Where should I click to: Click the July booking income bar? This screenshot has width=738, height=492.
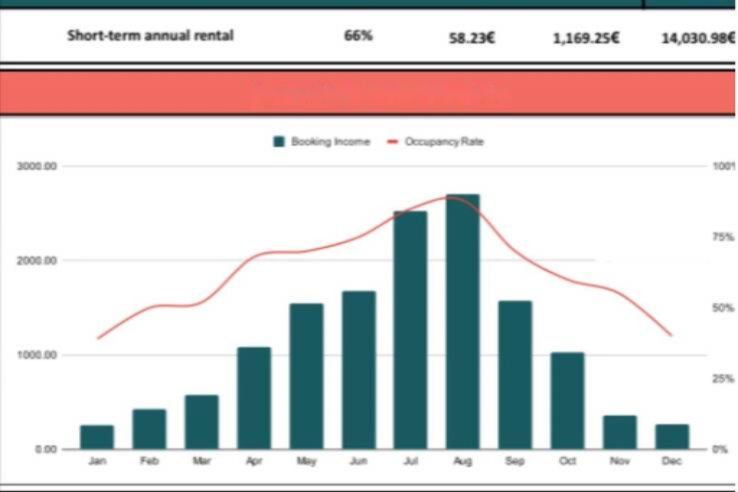pos(410,330)
